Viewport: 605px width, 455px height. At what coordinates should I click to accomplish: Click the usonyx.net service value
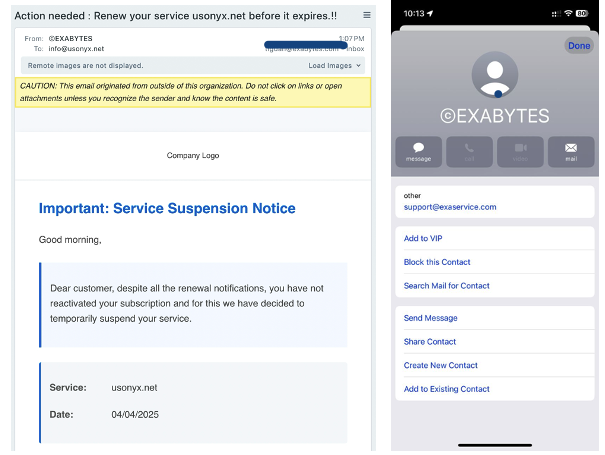[134, 387]
